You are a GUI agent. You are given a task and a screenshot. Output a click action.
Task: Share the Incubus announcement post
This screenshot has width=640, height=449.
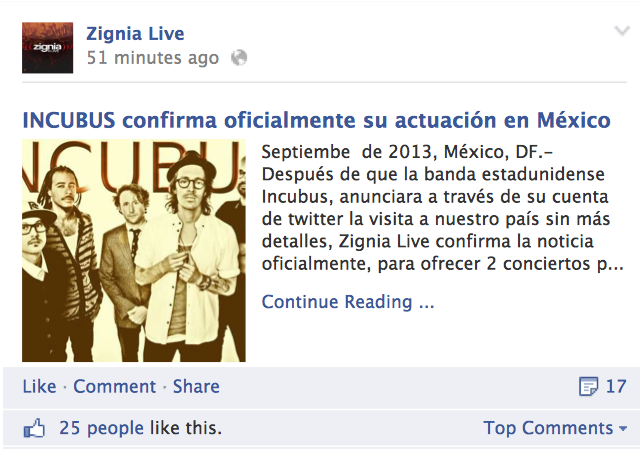(196, 387)
